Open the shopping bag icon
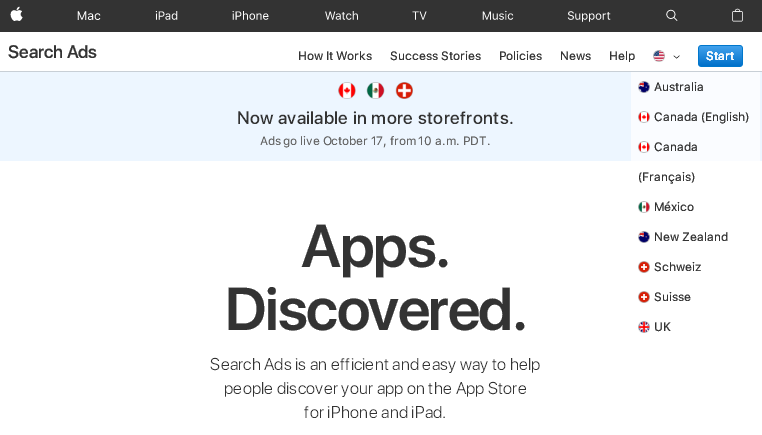 pyautogui.click(x=738, y=15)
